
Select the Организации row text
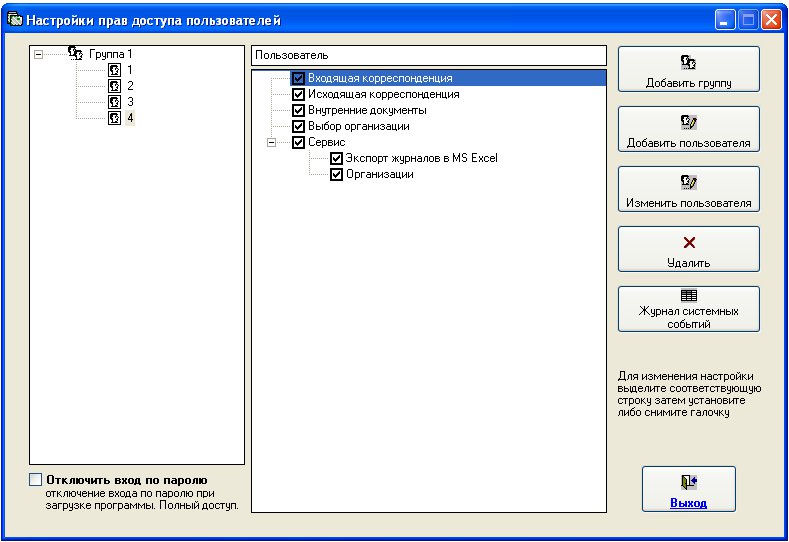379,175
